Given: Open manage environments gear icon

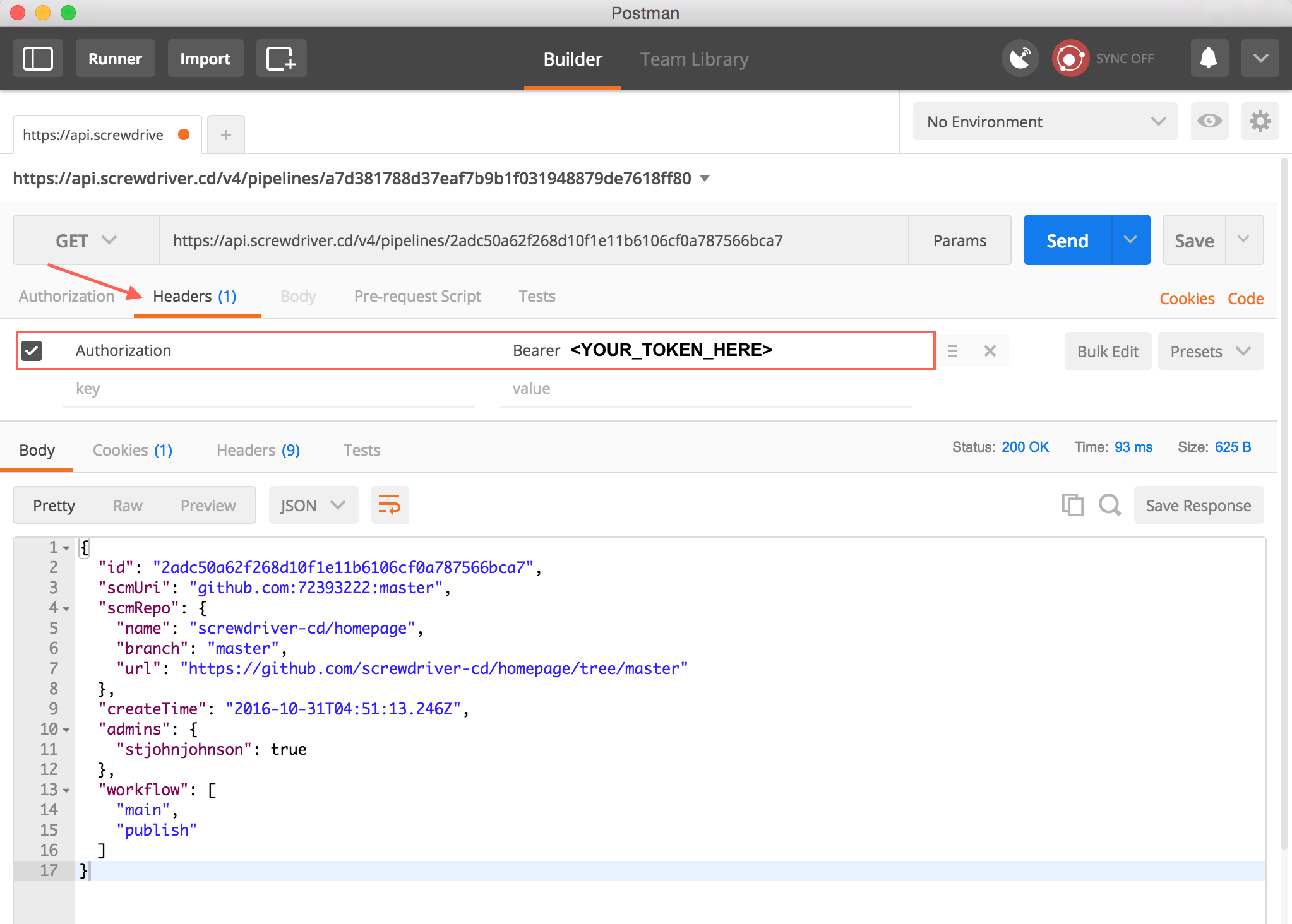Looking at the screenshot, I should [1260, 121].
